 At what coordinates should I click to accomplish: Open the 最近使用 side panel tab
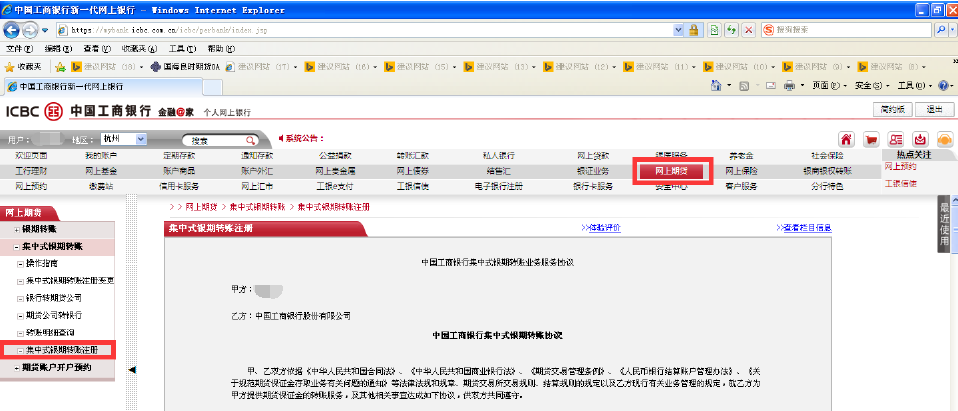945,224
